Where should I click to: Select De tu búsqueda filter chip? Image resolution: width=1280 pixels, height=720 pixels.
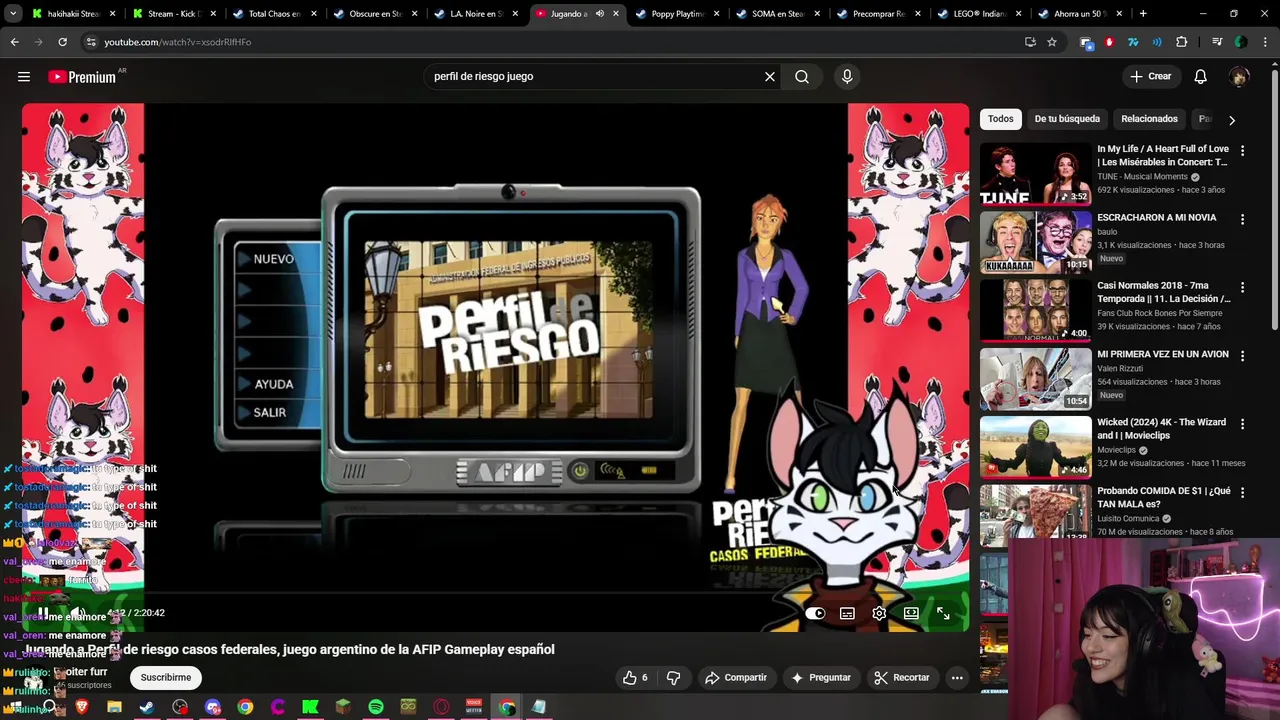point(1067,119)
